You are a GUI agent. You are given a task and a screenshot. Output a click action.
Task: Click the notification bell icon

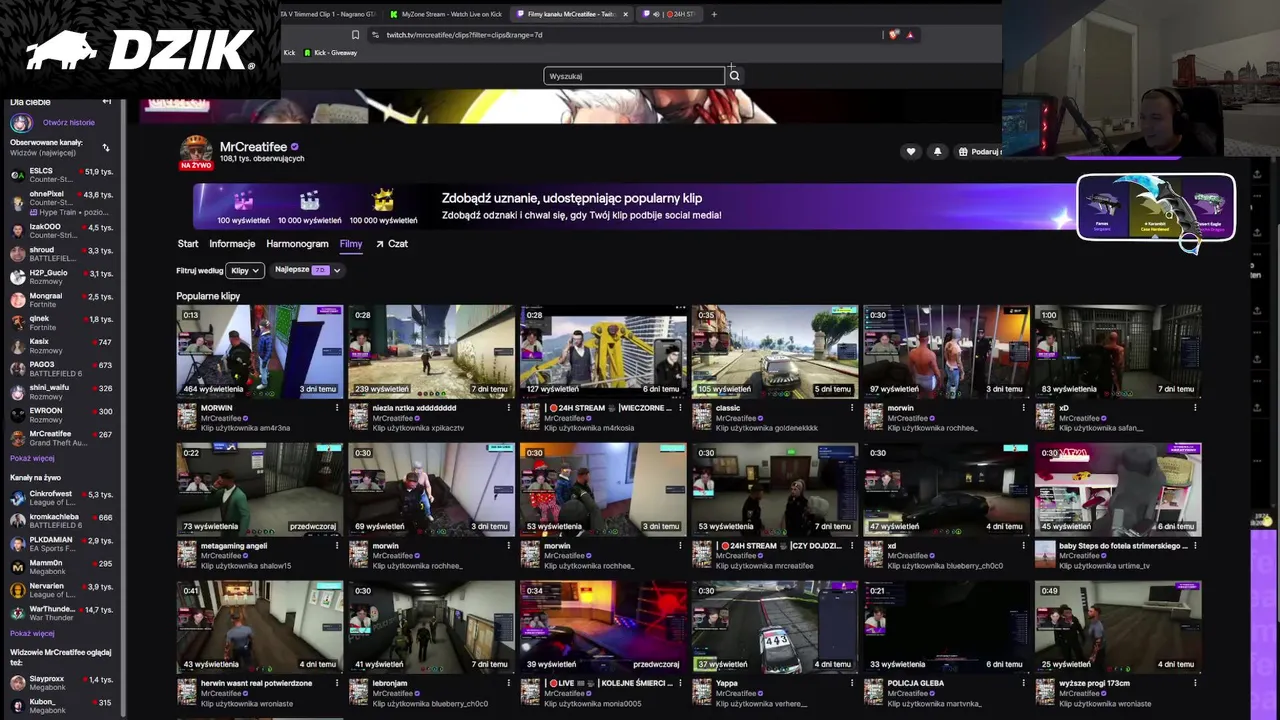click(x=937, y=152)
